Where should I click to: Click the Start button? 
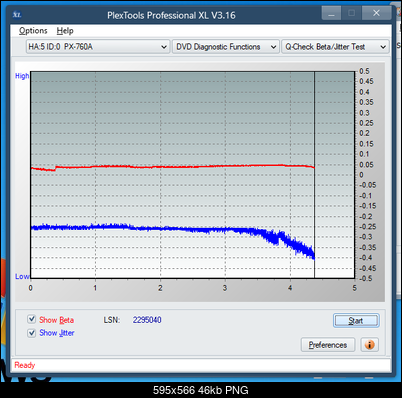[356, 321]
